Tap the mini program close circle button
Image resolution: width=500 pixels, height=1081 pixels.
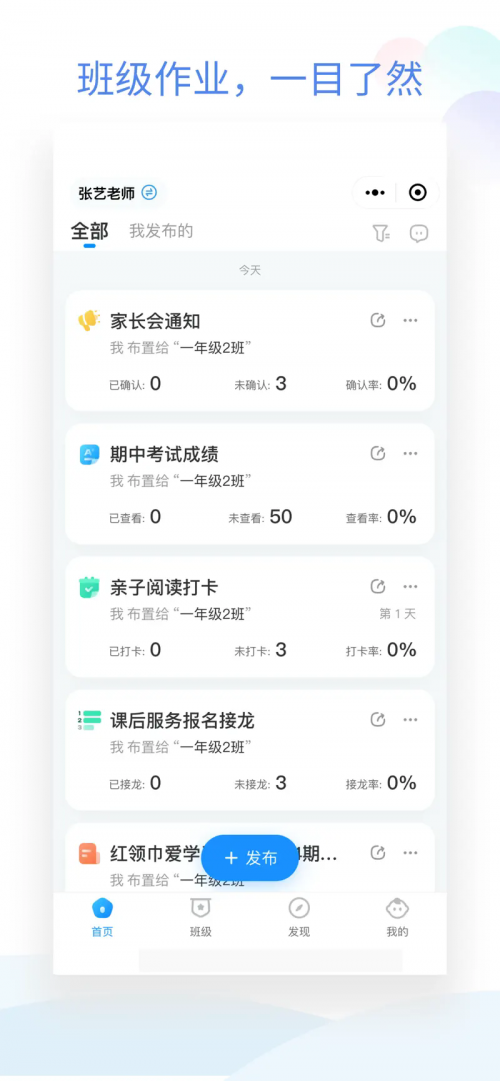coord(417,193)
